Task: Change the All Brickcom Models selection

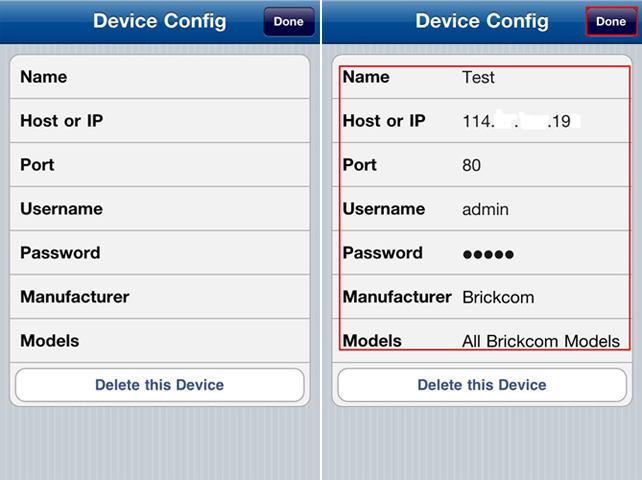Action: (540, 341)
